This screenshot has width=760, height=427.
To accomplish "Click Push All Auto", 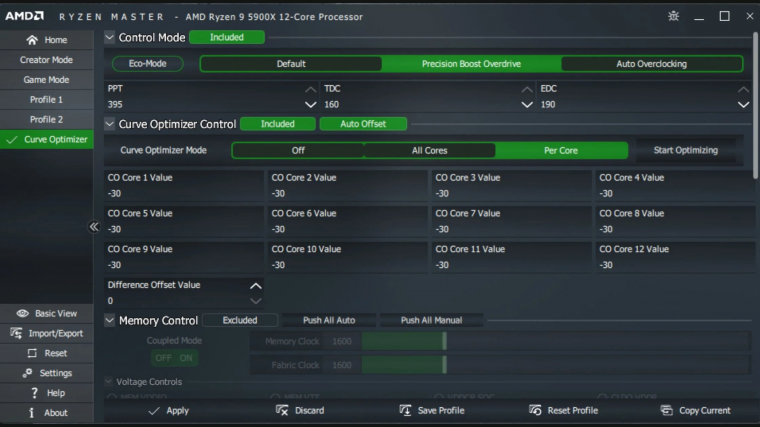I will (329, 320).
